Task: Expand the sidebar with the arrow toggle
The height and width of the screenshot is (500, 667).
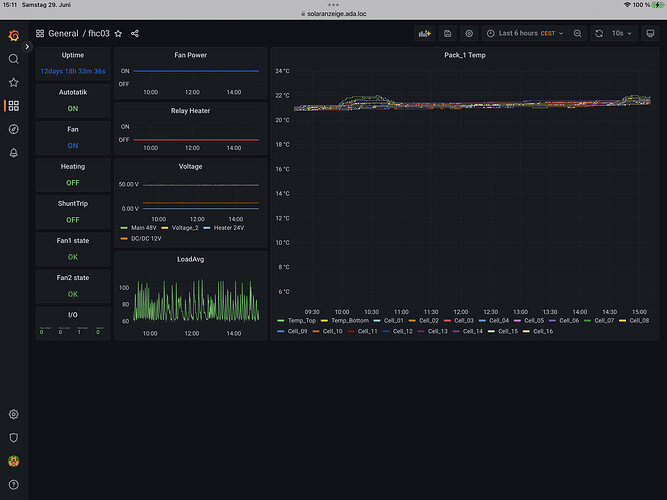Action: pyautogui.click(x=27, y=46)
